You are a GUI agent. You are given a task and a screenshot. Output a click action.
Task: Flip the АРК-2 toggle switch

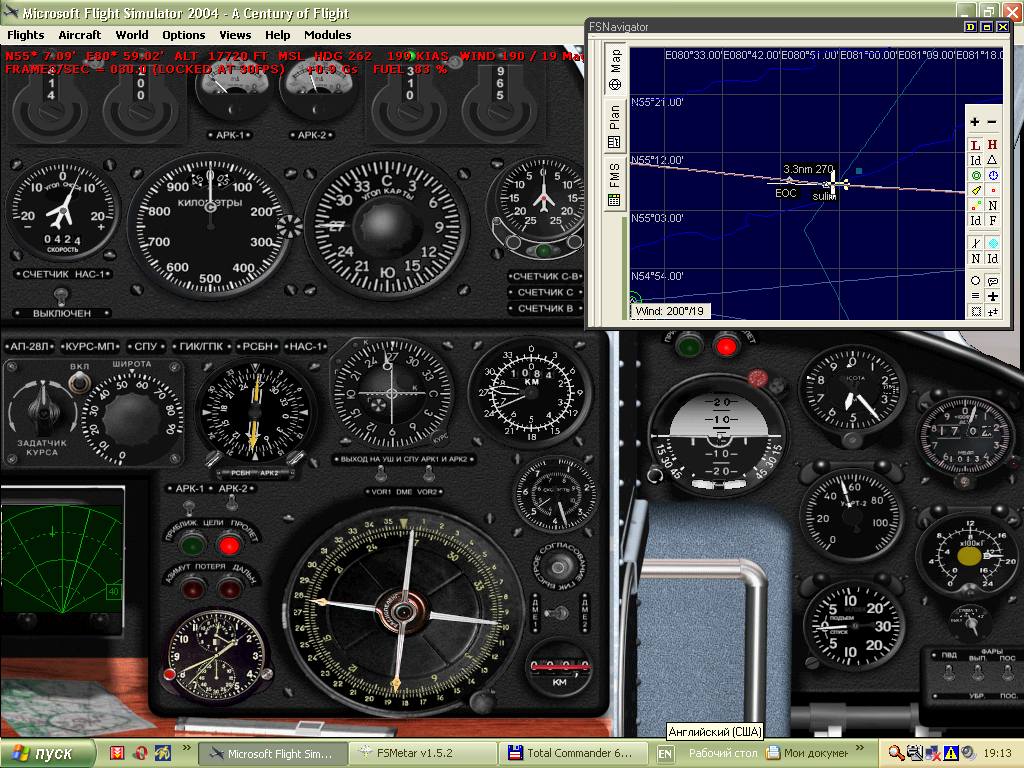[231, 503]
